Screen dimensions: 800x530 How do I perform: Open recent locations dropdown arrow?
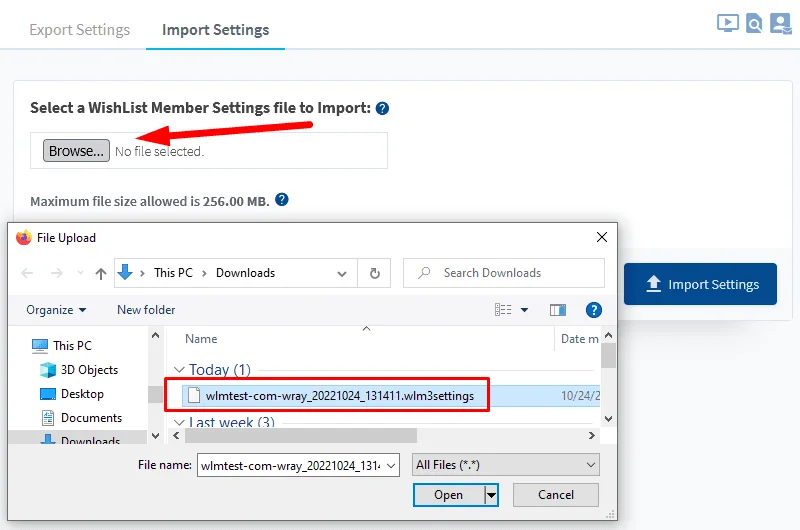[80, 273]
